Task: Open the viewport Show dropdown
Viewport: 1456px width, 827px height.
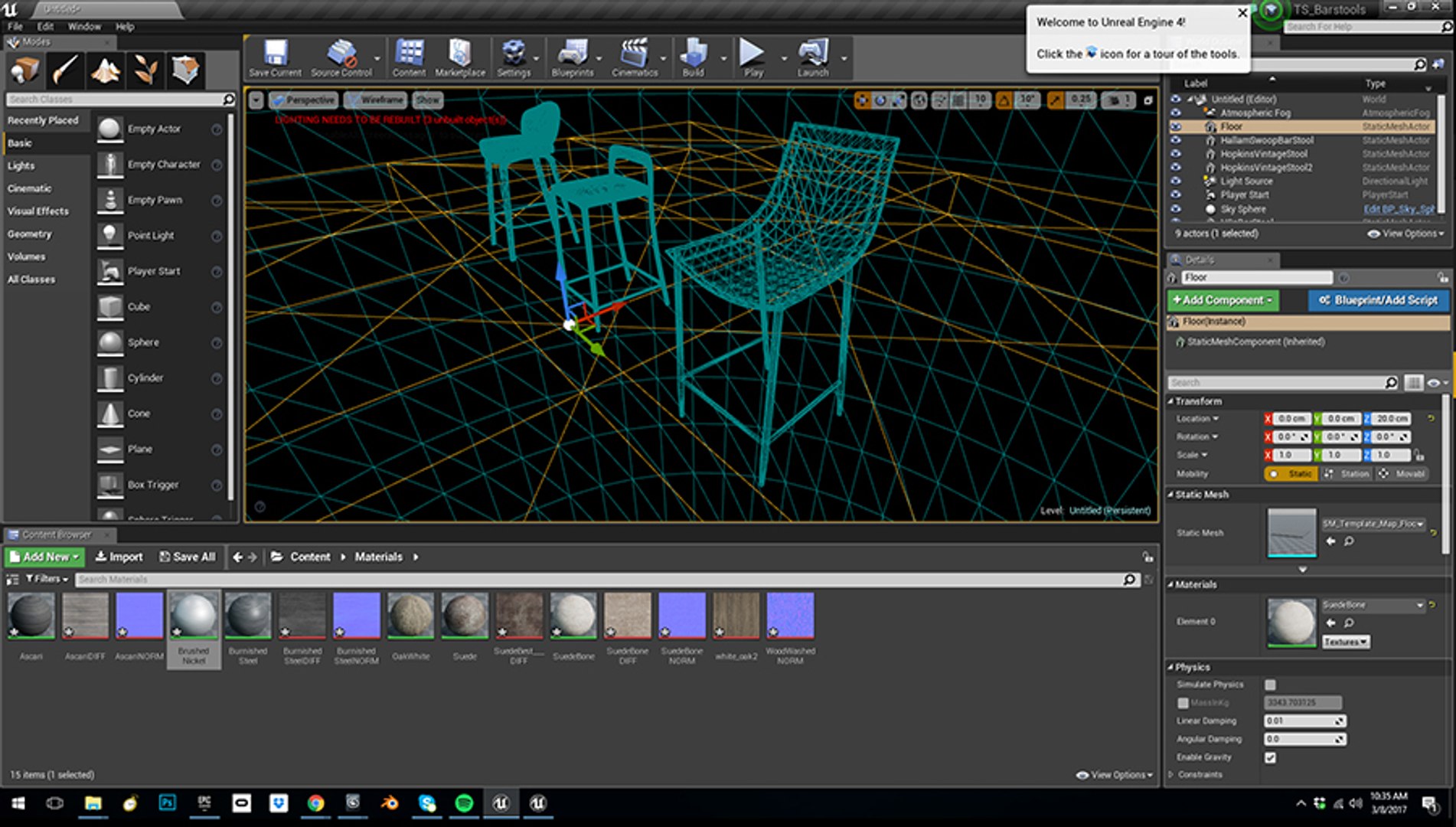Action: pos(428,100)
